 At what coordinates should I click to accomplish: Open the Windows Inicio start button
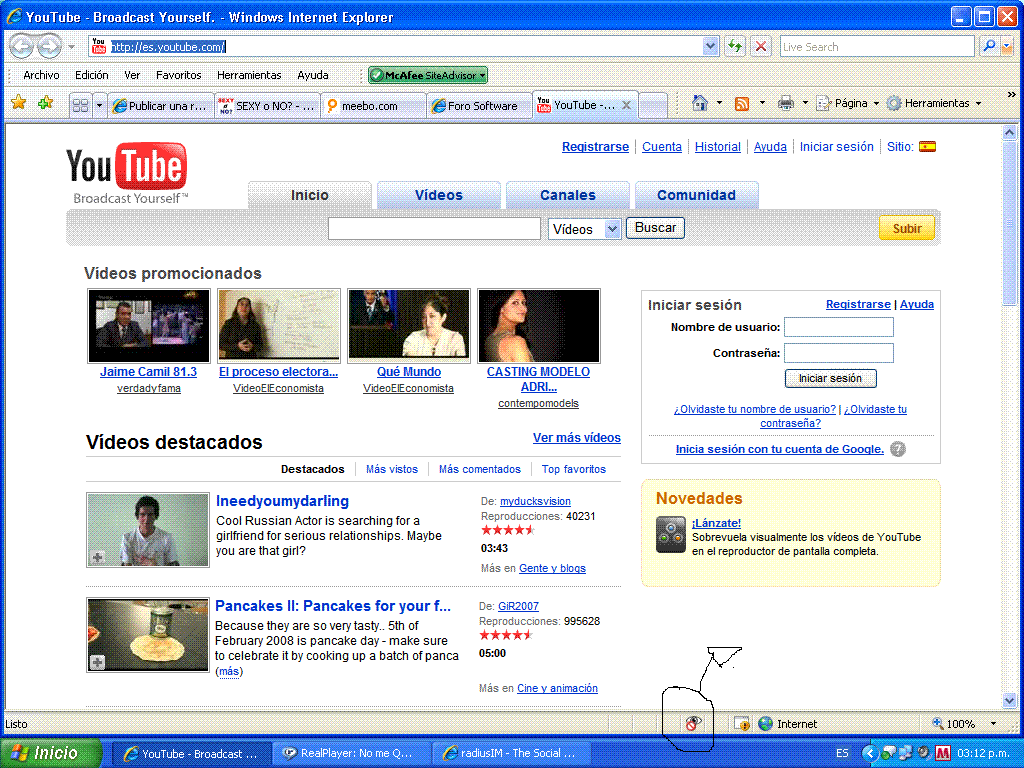52,753
